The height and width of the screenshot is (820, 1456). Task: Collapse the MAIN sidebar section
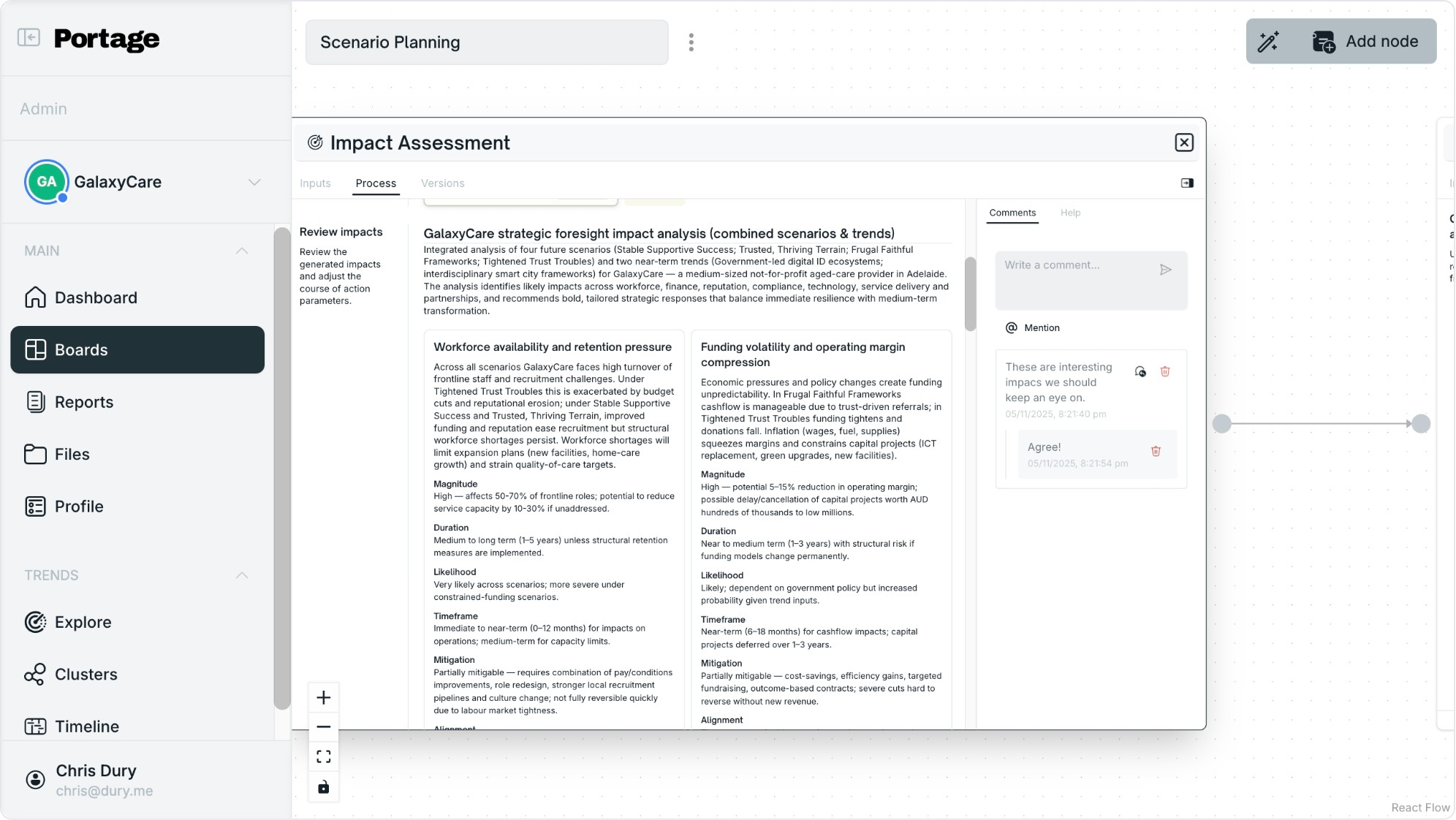point(242,251)
